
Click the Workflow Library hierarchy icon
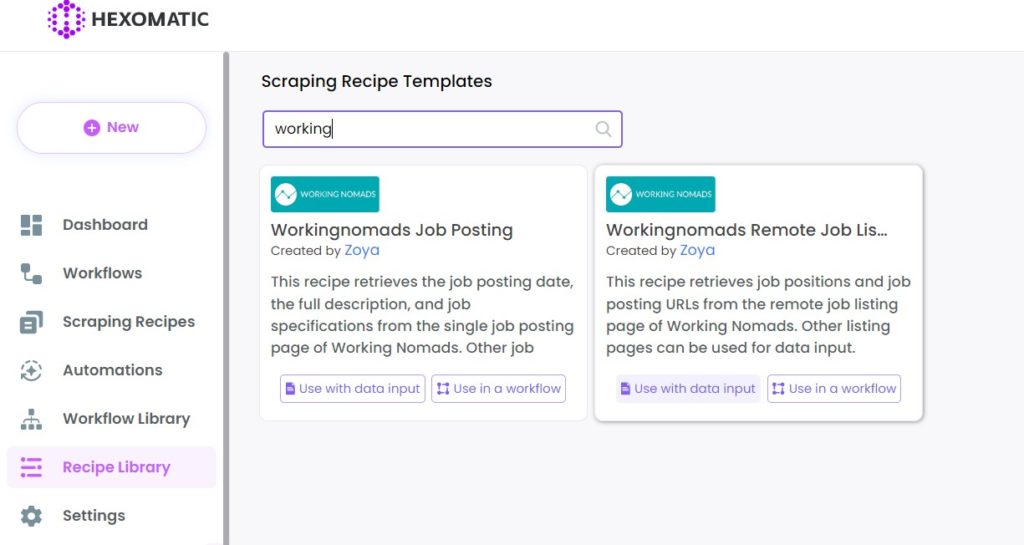tap(31, 419)
